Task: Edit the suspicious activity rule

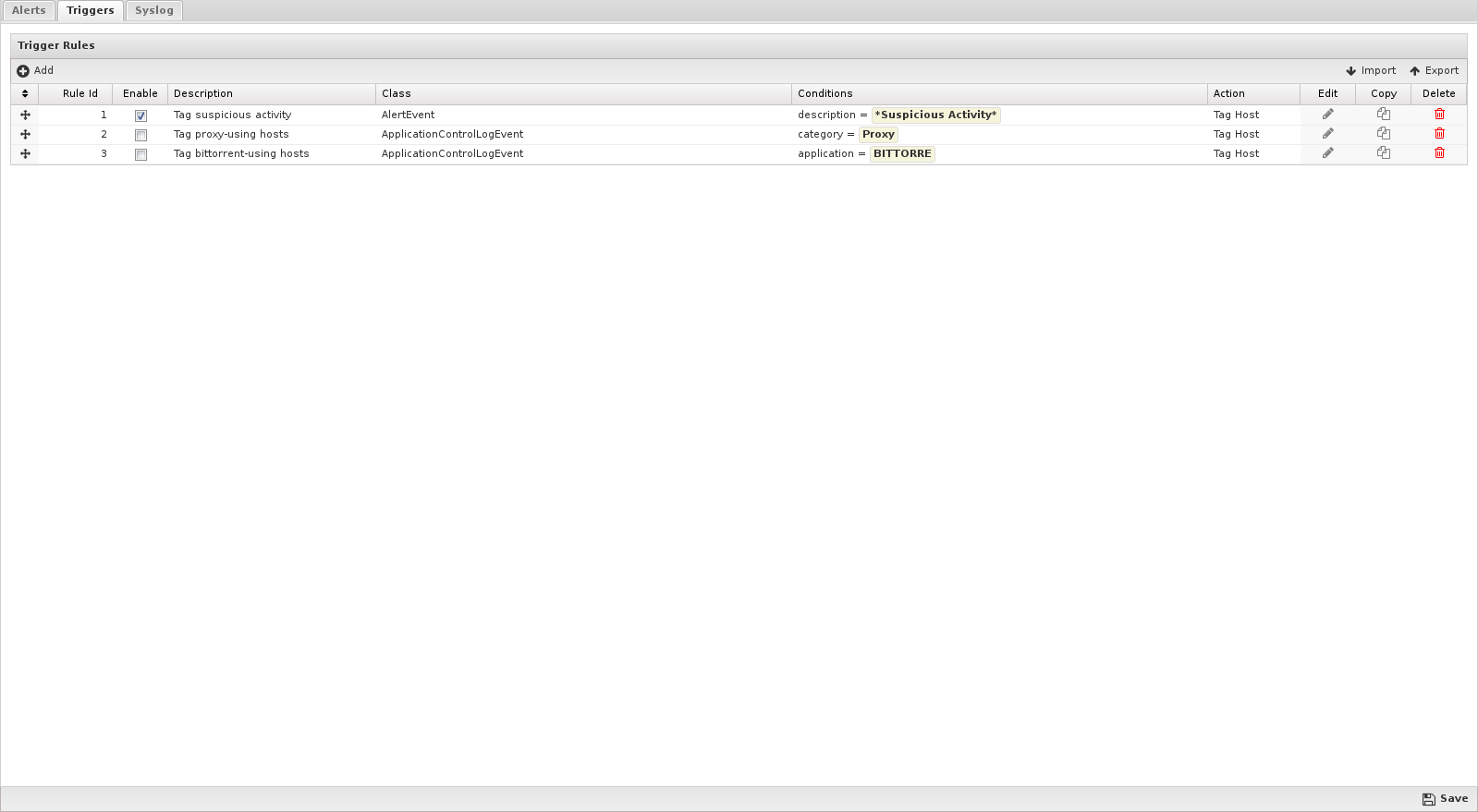Action: (1327, 115)
